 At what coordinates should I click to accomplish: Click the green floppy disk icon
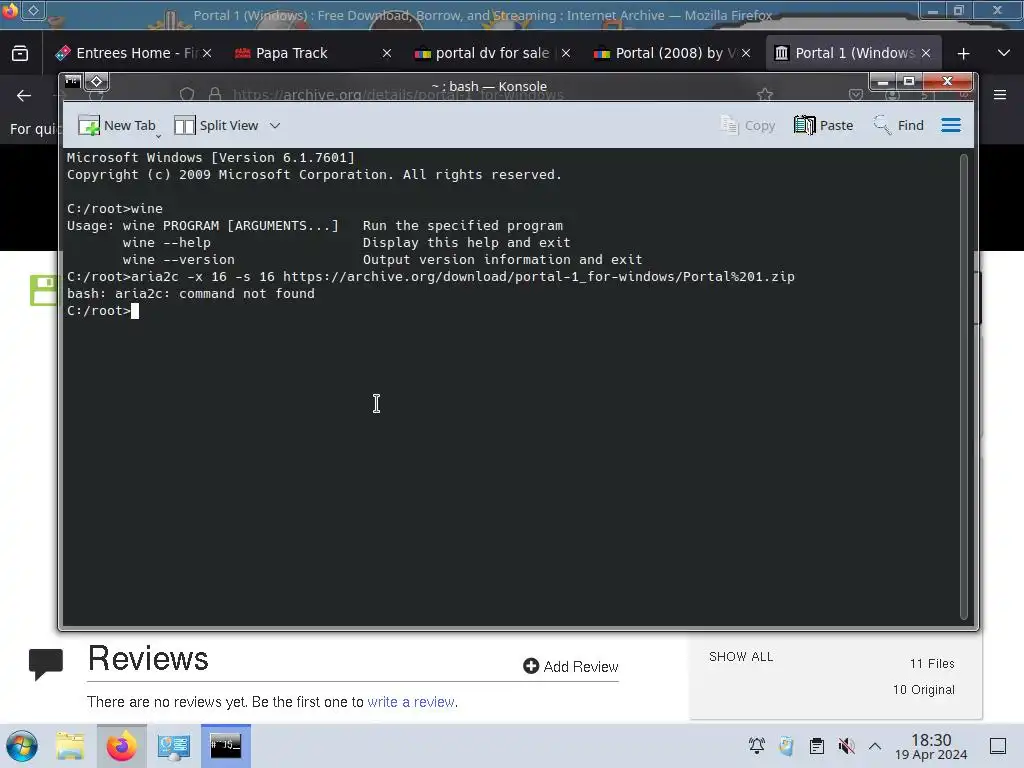[x=44, y=291]
